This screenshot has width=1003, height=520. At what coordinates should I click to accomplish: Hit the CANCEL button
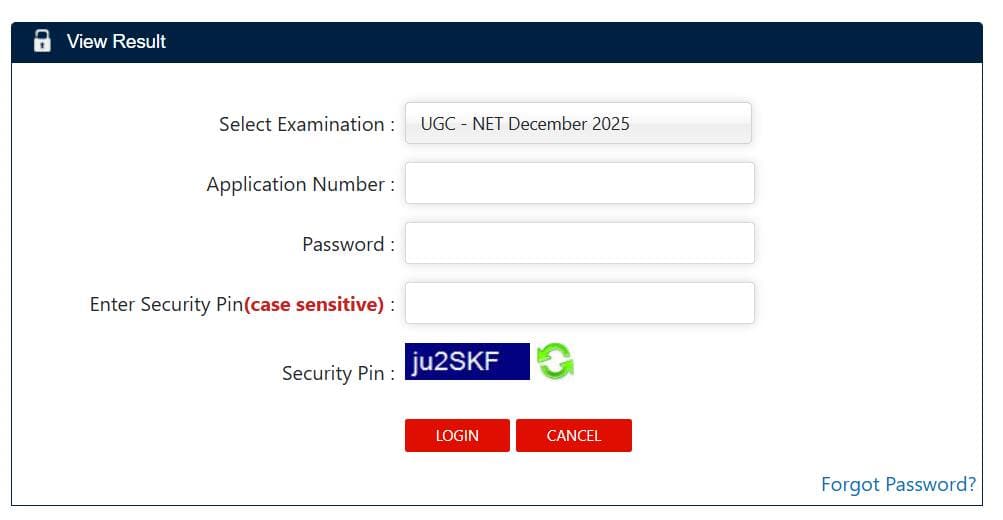coord(573,435)
